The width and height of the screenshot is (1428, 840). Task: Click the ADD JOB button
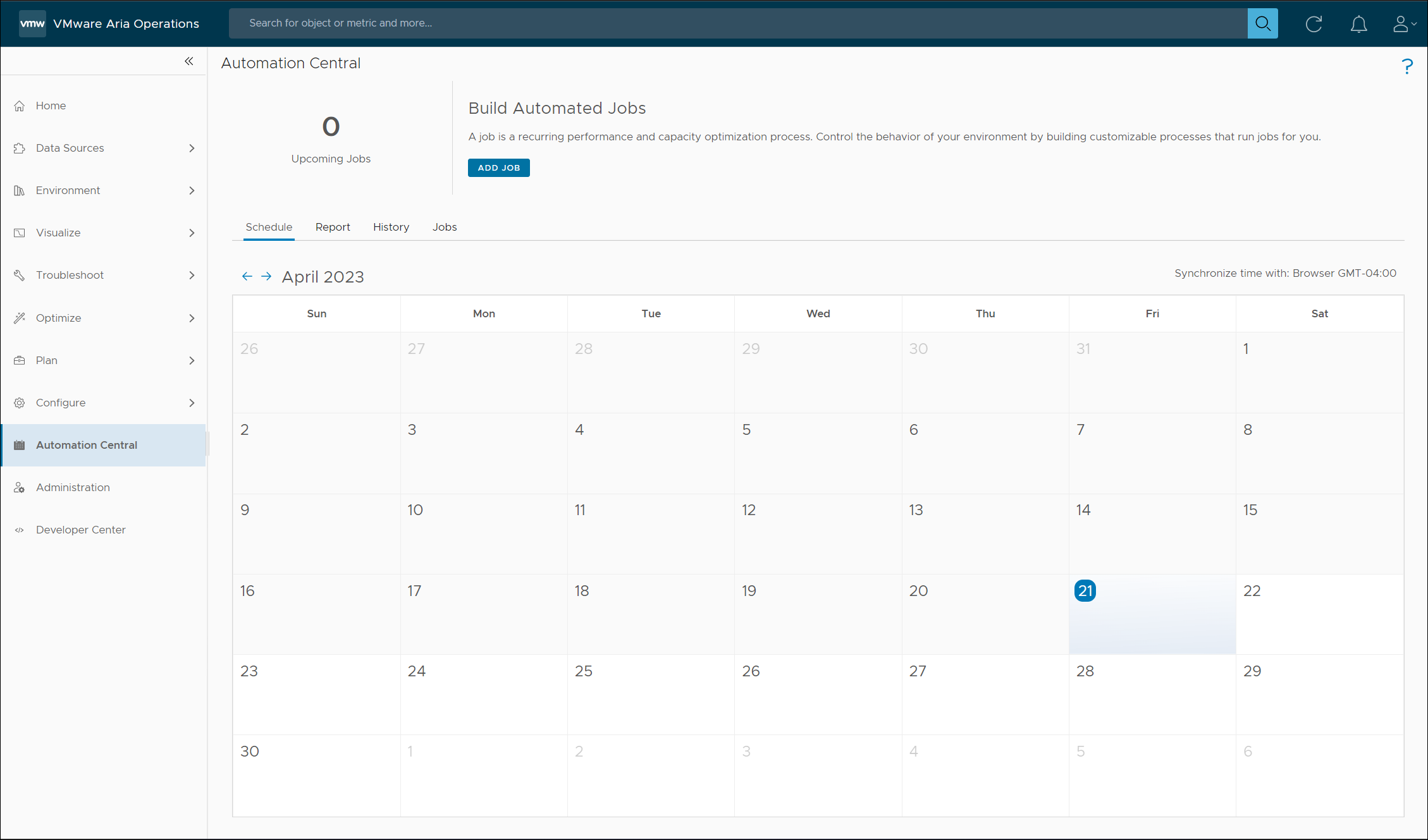tap(498, 167)
